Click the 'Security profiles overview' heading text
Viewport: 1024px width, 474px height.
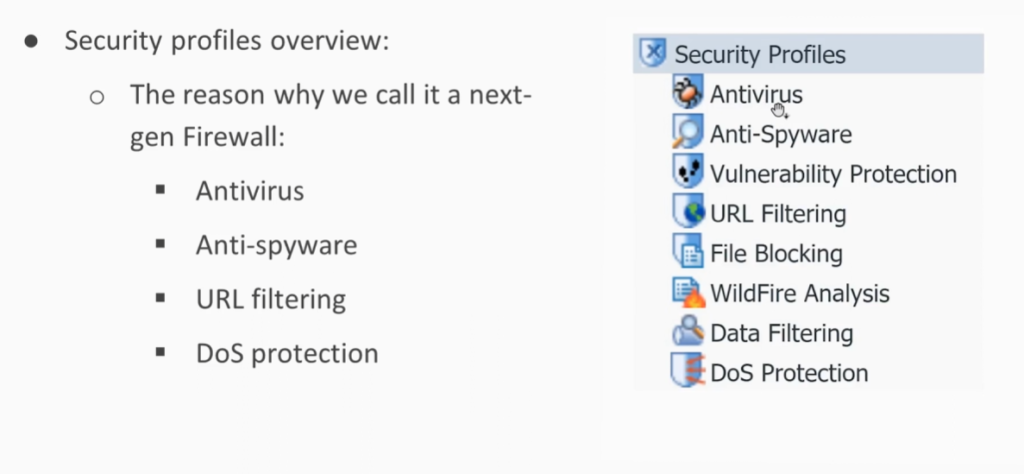click(x=225, y=42)
